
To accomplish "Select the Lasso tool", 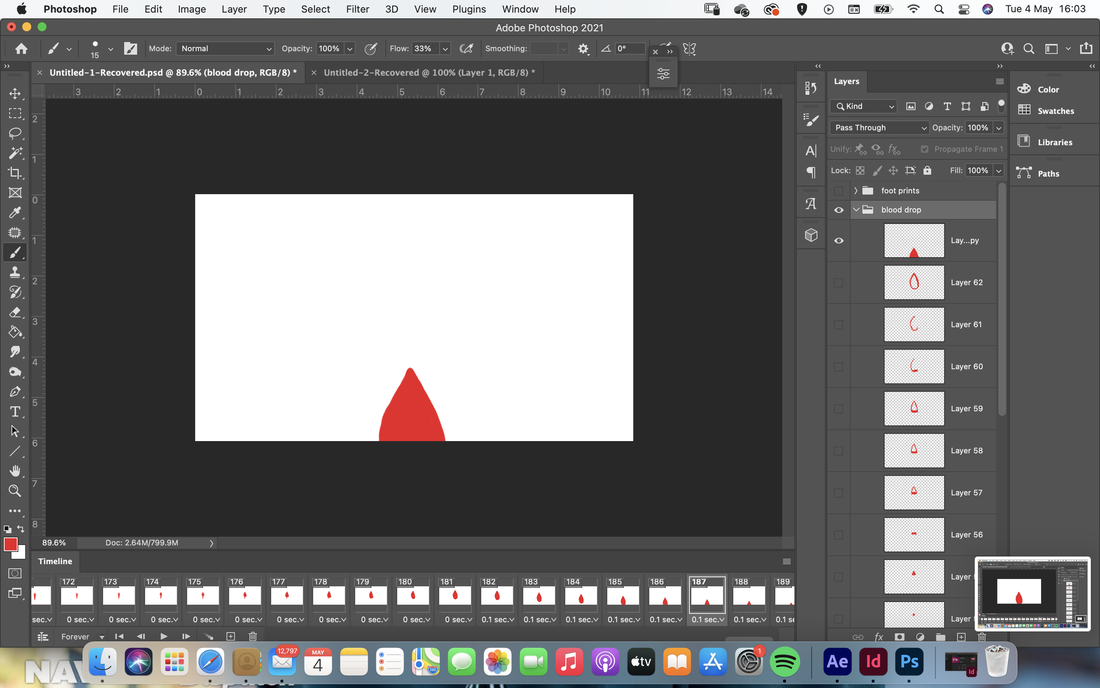I will [15, 133].
